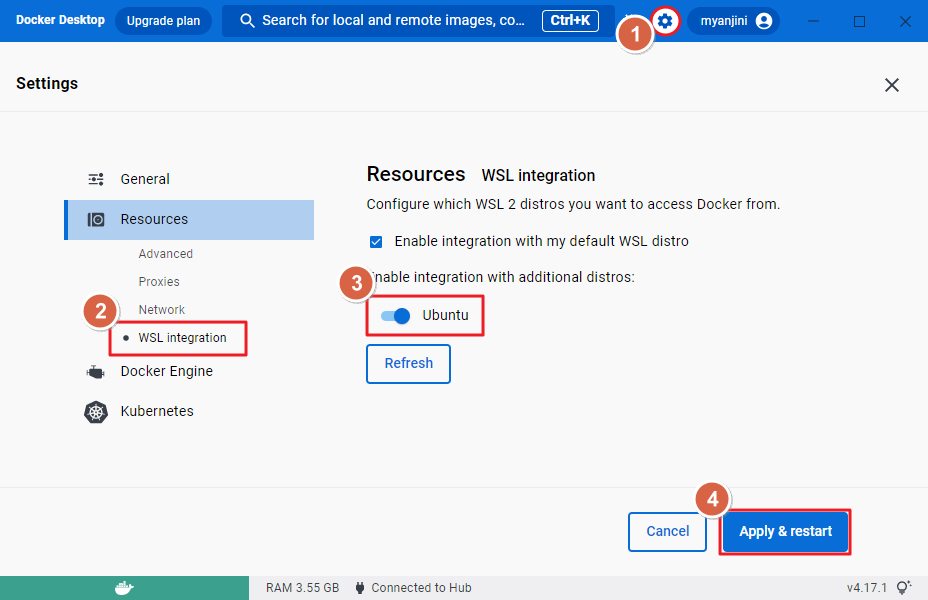The width and height of the screenshot is (928, 600).
Task: Click RAM 3.55 GB status text
Action: [x=302, y=588]
